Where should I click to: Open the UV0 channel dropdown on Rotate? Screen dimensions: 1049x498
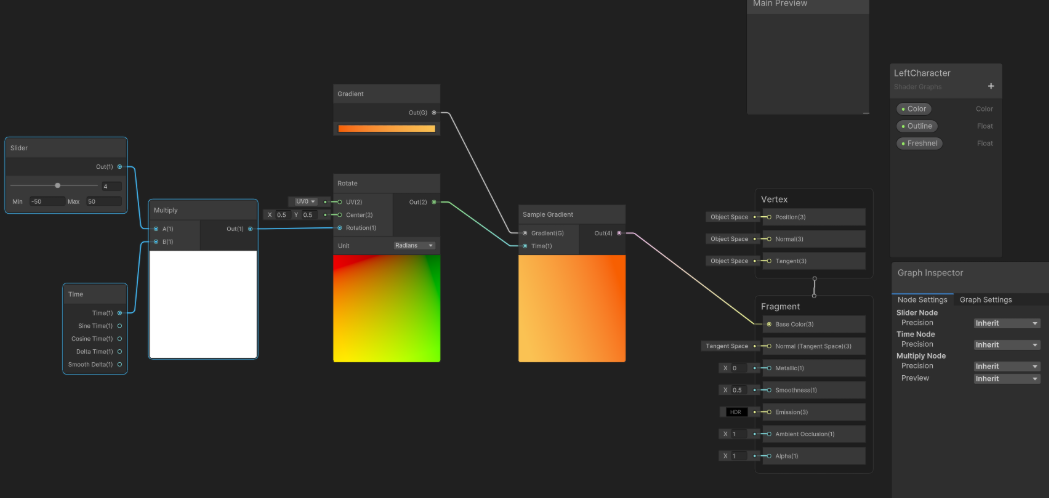(x=304, y=201)
